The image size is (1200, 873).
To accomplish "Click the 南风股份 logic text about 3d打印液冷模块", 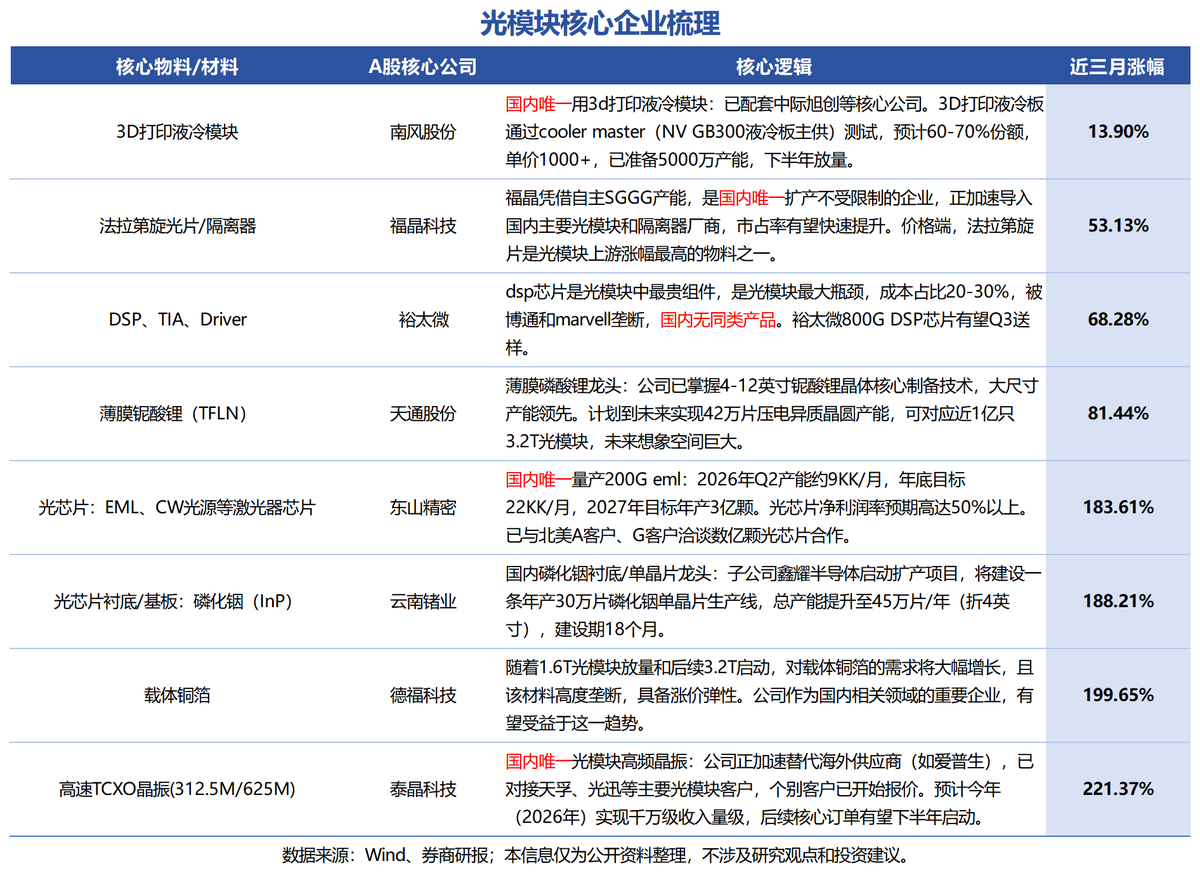I will (773, 132).
